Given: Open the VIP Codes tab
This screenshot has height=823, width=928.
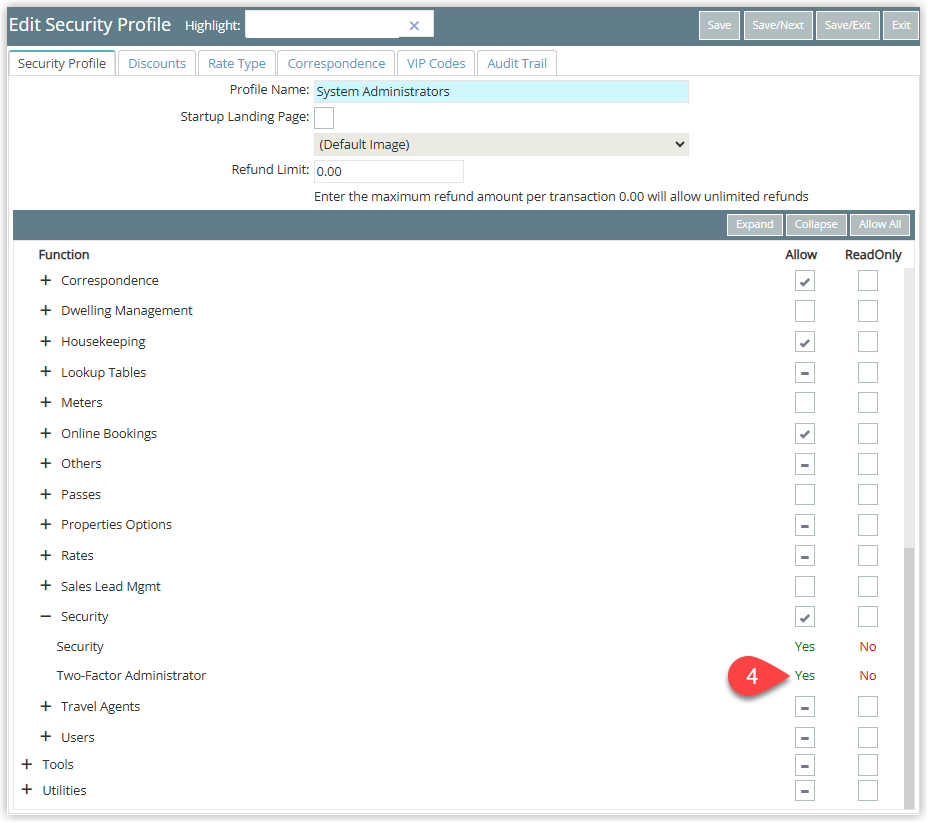Looking at the screenshot, I should pos(436,63).
